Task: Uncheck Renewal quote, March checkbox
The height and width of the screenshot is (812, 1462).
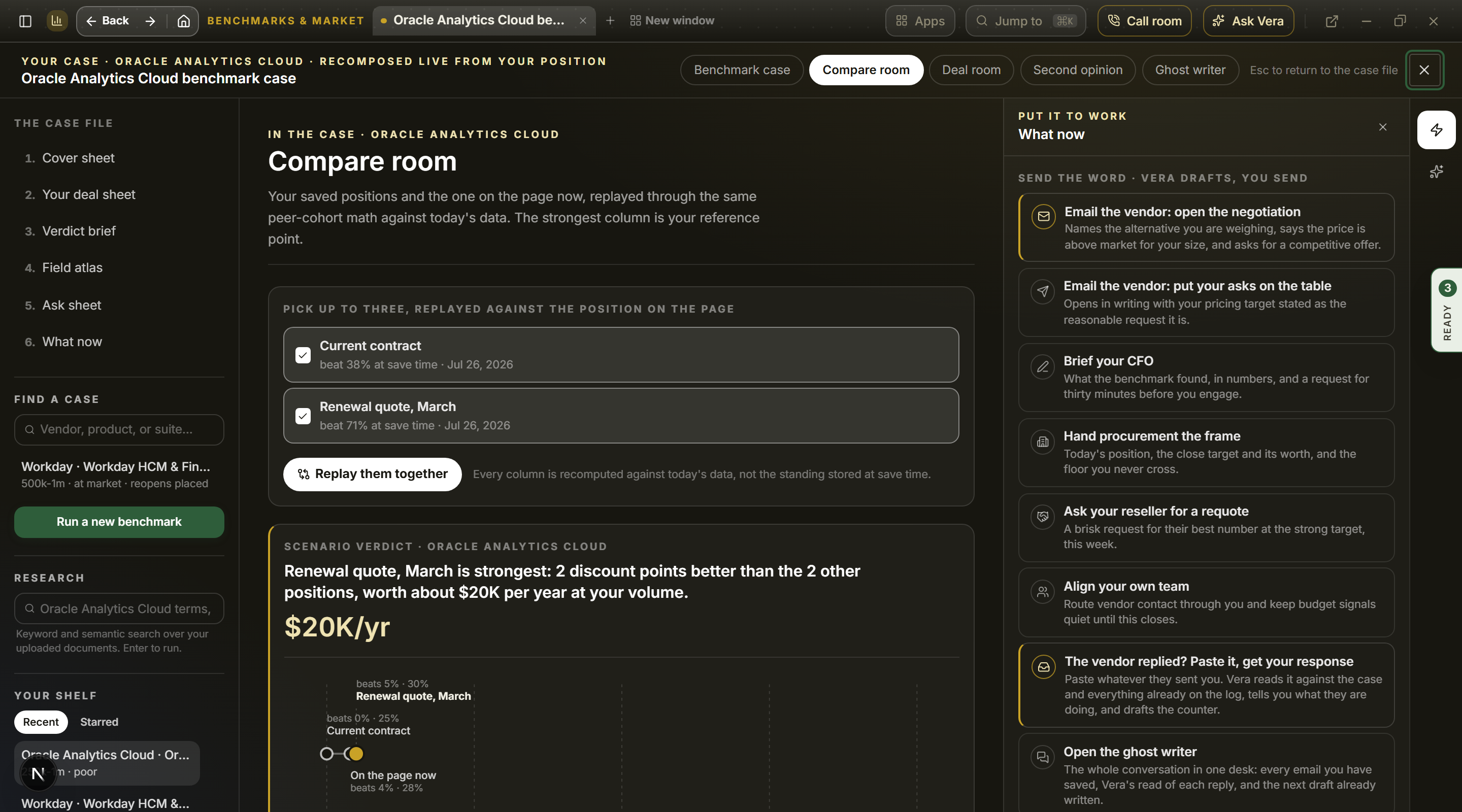Action: click(303, 416)
